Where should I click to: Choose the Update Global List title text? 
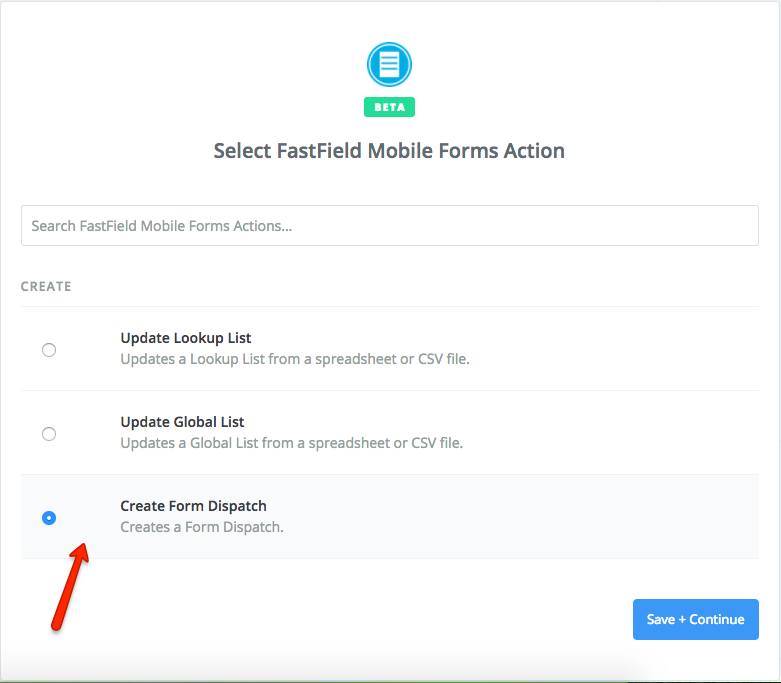(x=182, y=422)
